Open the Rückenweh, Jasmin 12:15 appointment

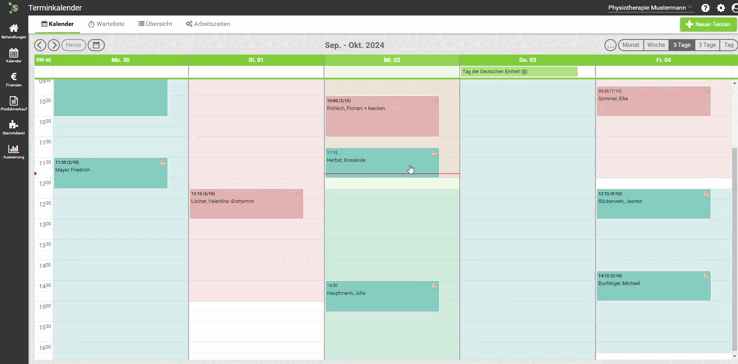tap(654, 204)
